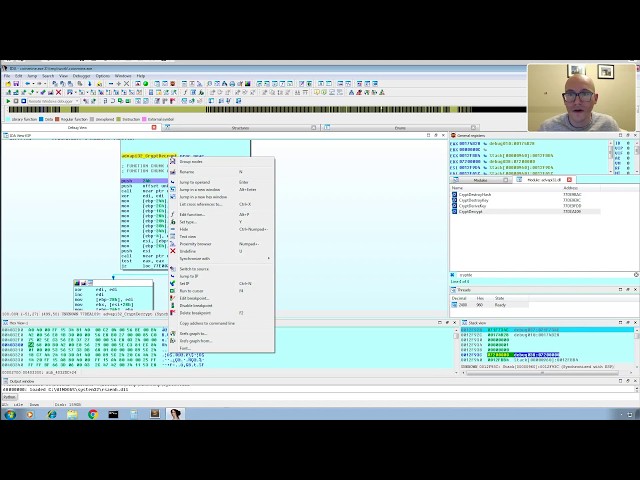Select Rename from context menu
This screenshot has height=480, width=640.
click(221, 172)
